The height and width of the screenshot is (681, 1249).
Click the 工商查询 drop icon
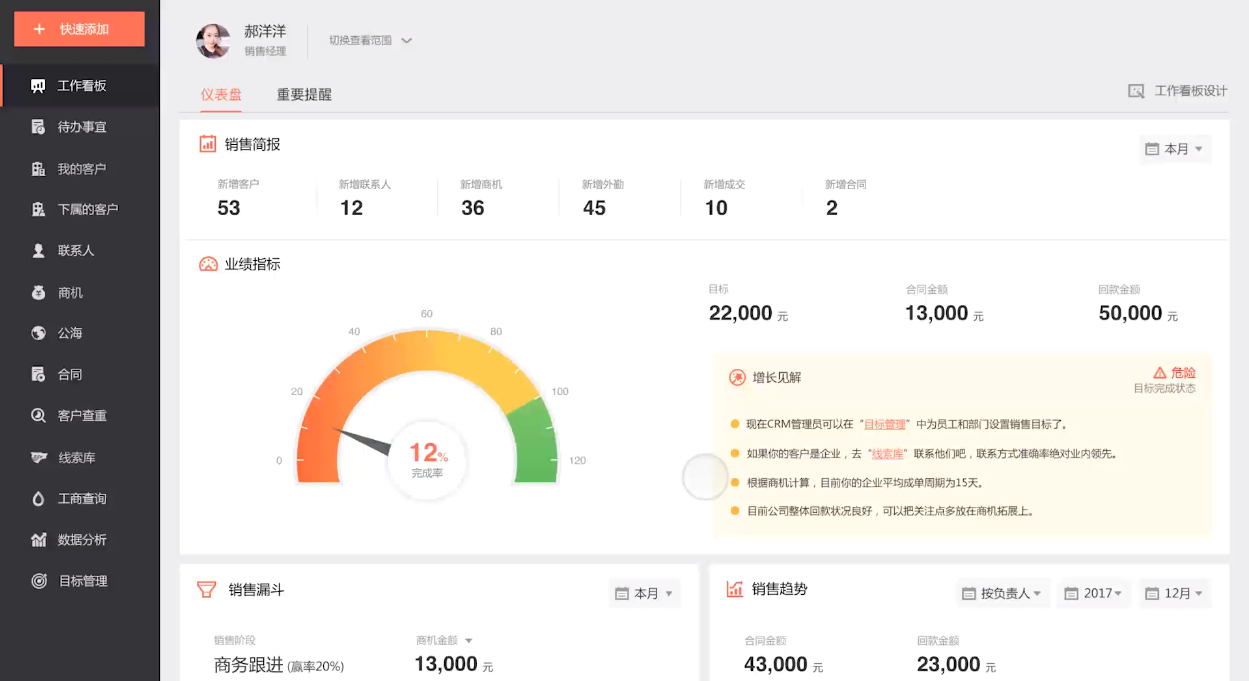[39, 498]
